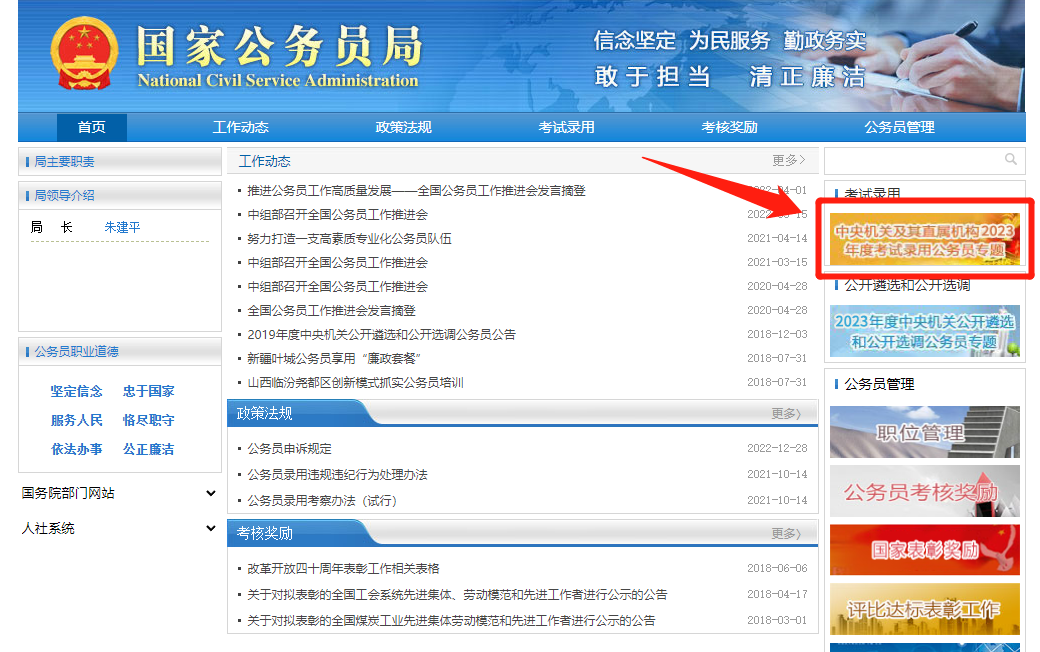
Task: Click 更多 in the 考核奖励 section
Action: tap(786, 533)
